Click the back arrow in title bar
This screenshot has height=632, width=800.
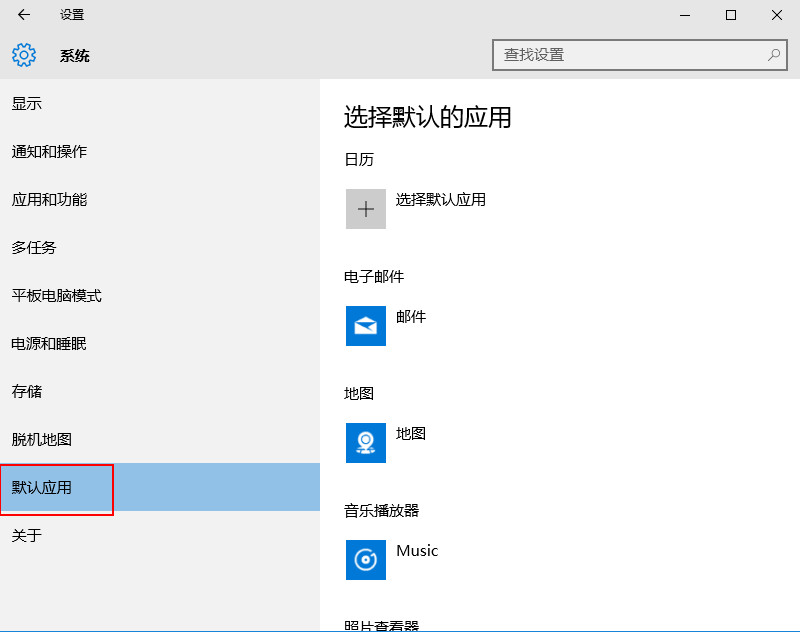(x=24, y=15)
